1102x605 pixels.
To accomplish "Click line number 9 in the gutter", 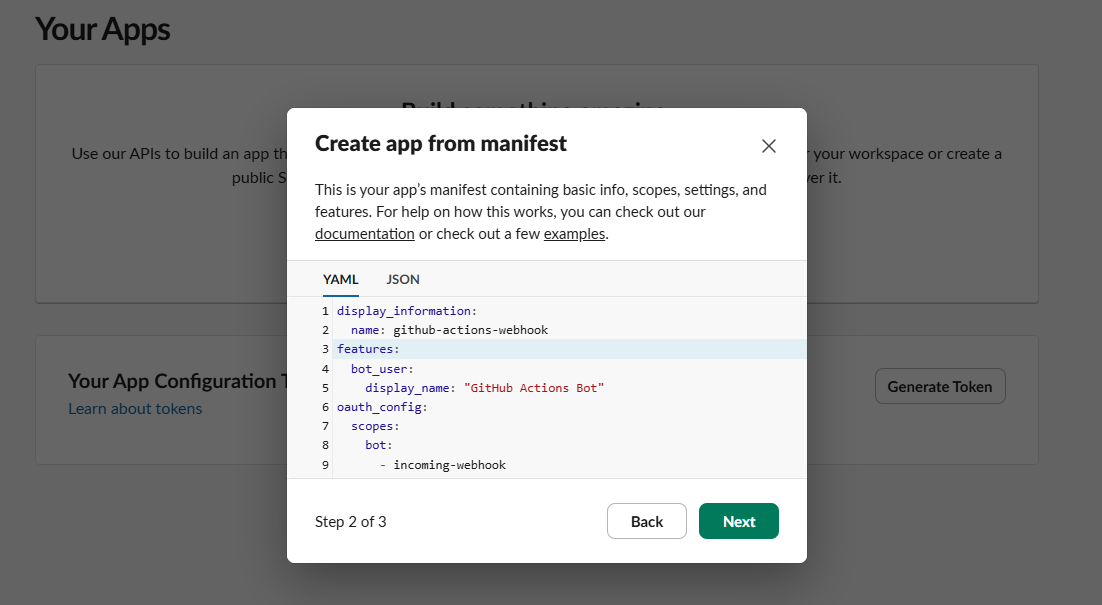I will point(325,465).
